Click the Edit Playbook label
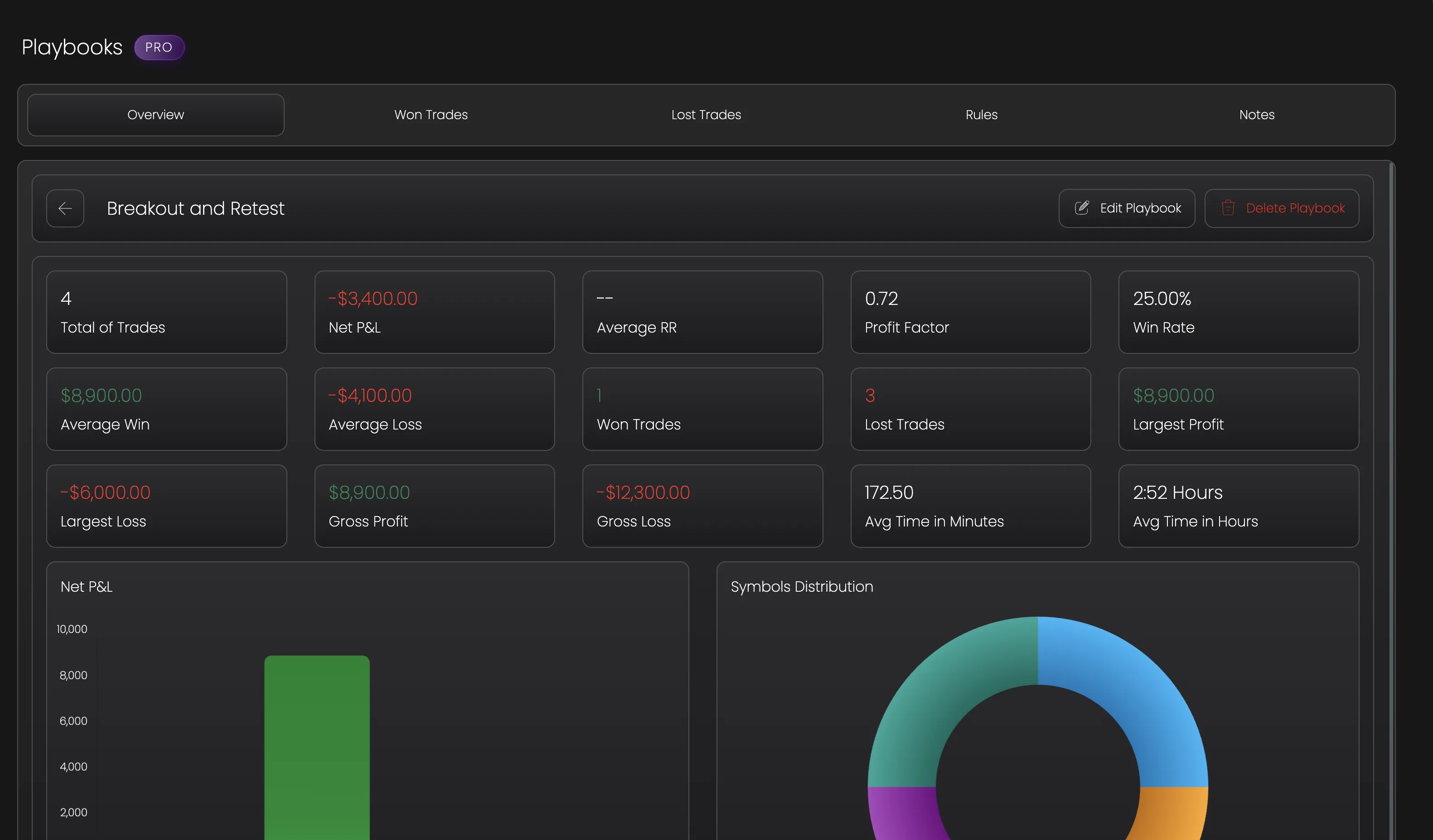The image size is (1433, 840). tap(1140, 208)
